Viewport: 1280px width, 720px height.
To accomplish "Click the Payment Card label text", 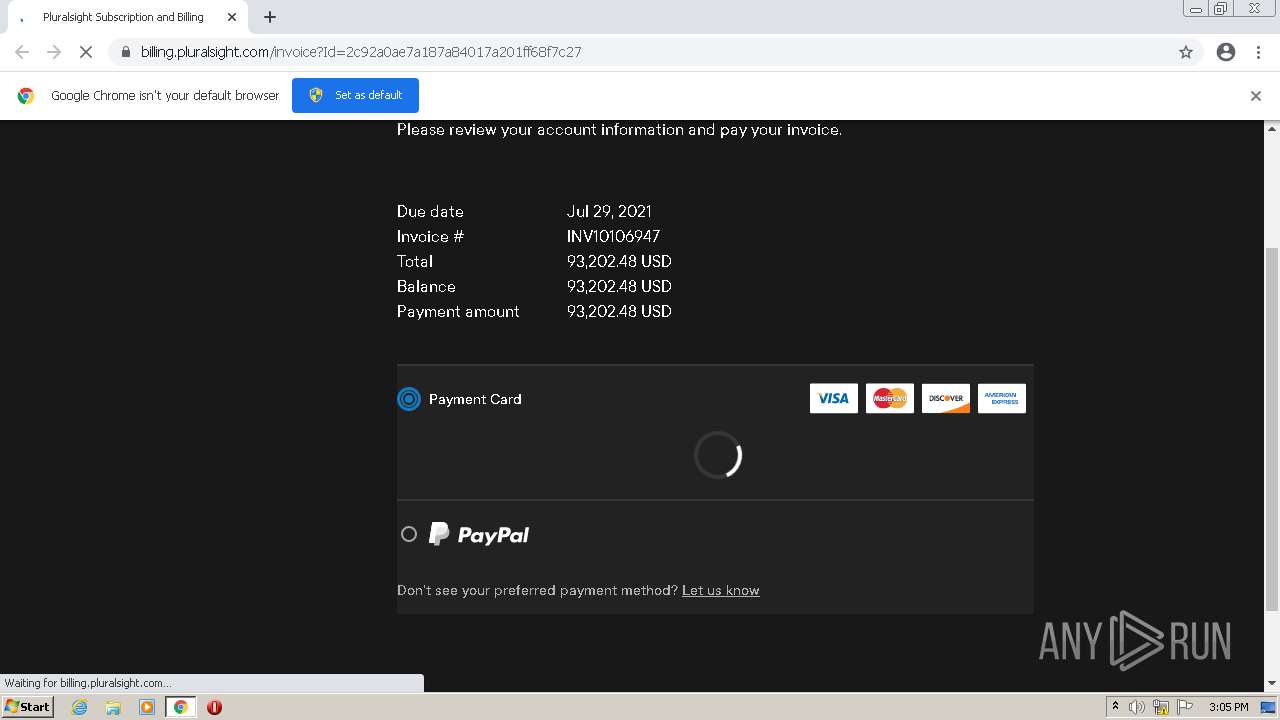I will coord(475,399).
